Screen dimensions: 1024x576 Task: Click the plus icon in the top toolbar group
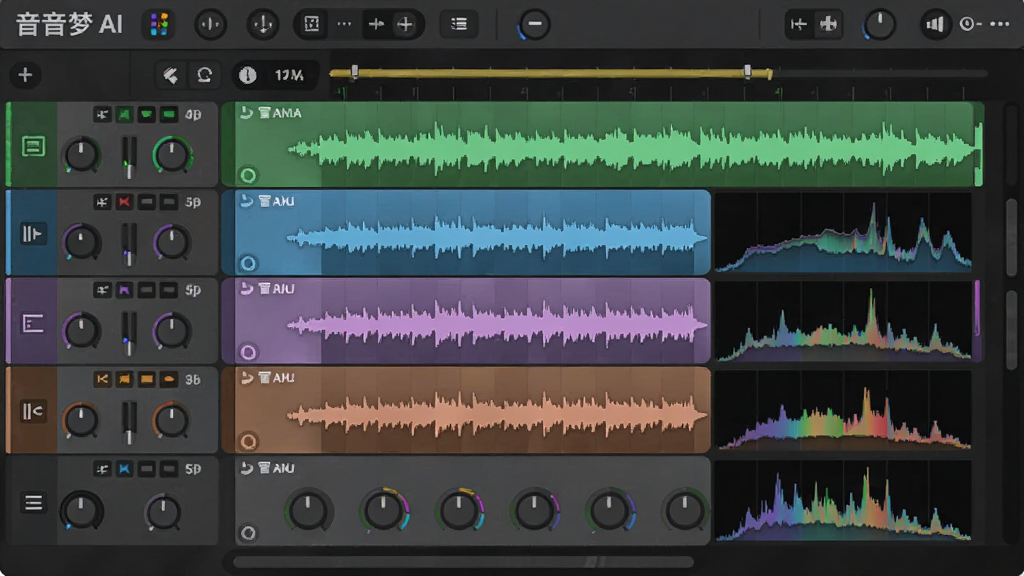pos(405,25)
